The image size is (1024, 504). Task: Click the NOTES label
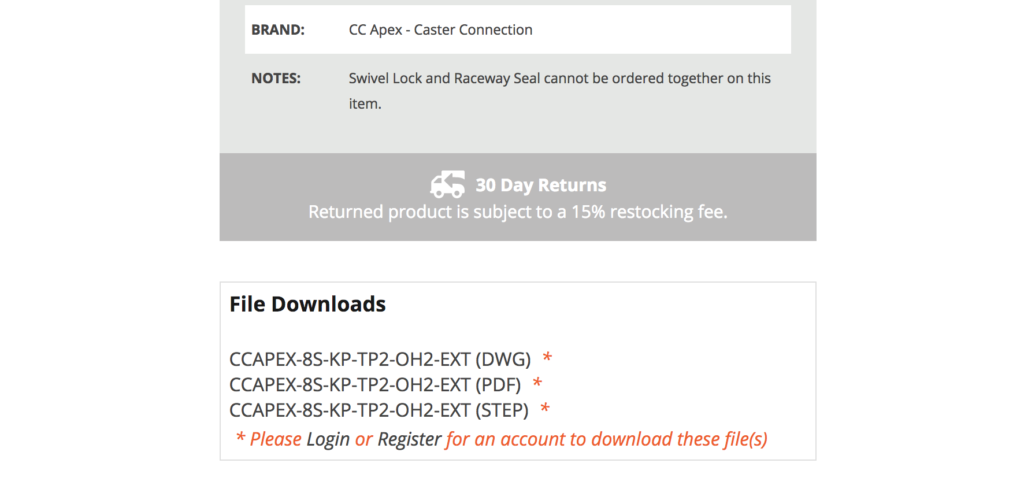click(276, 78)
